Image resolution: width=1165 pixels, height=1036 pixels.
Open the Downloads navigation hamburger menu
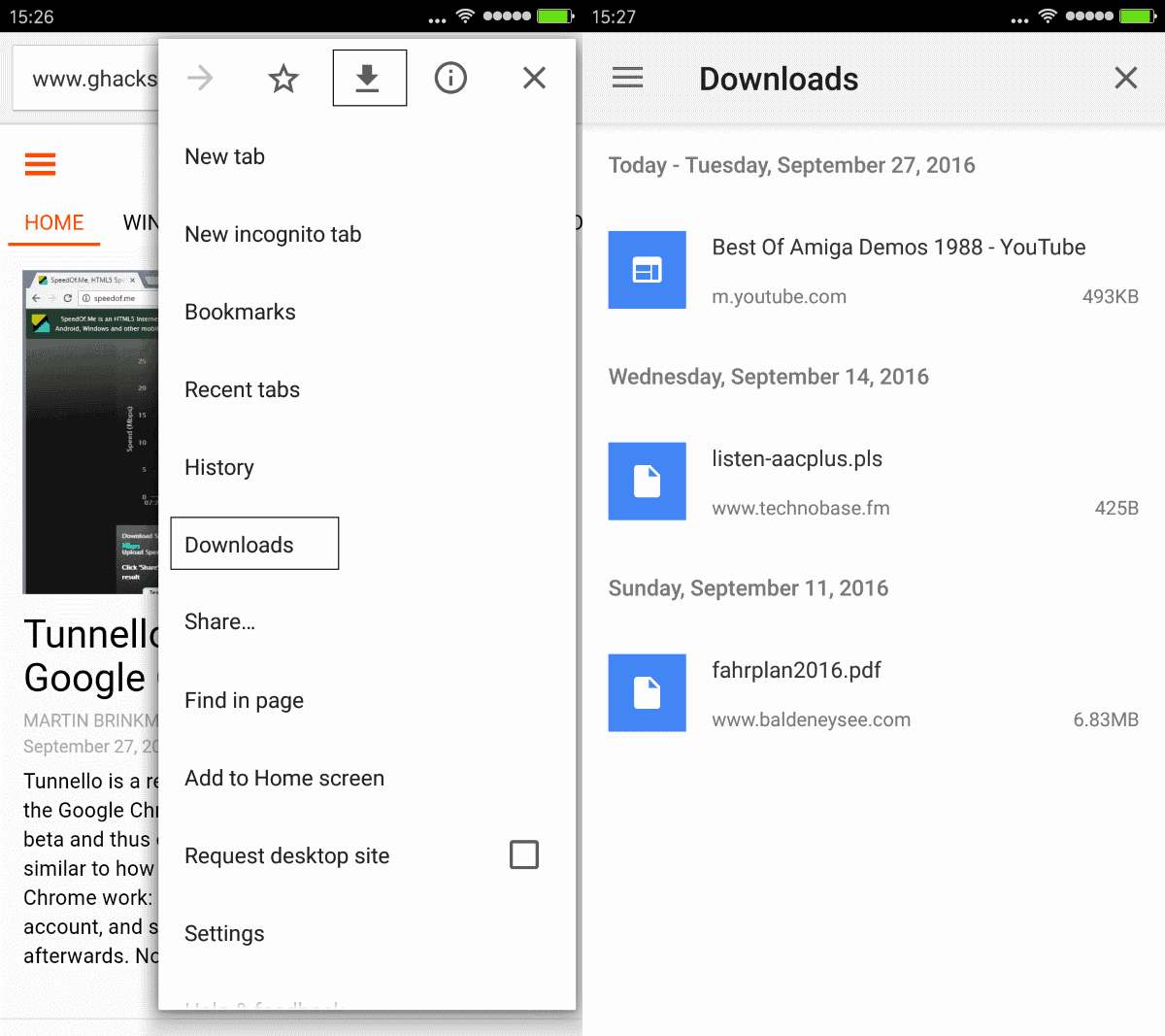click(627, 77)
